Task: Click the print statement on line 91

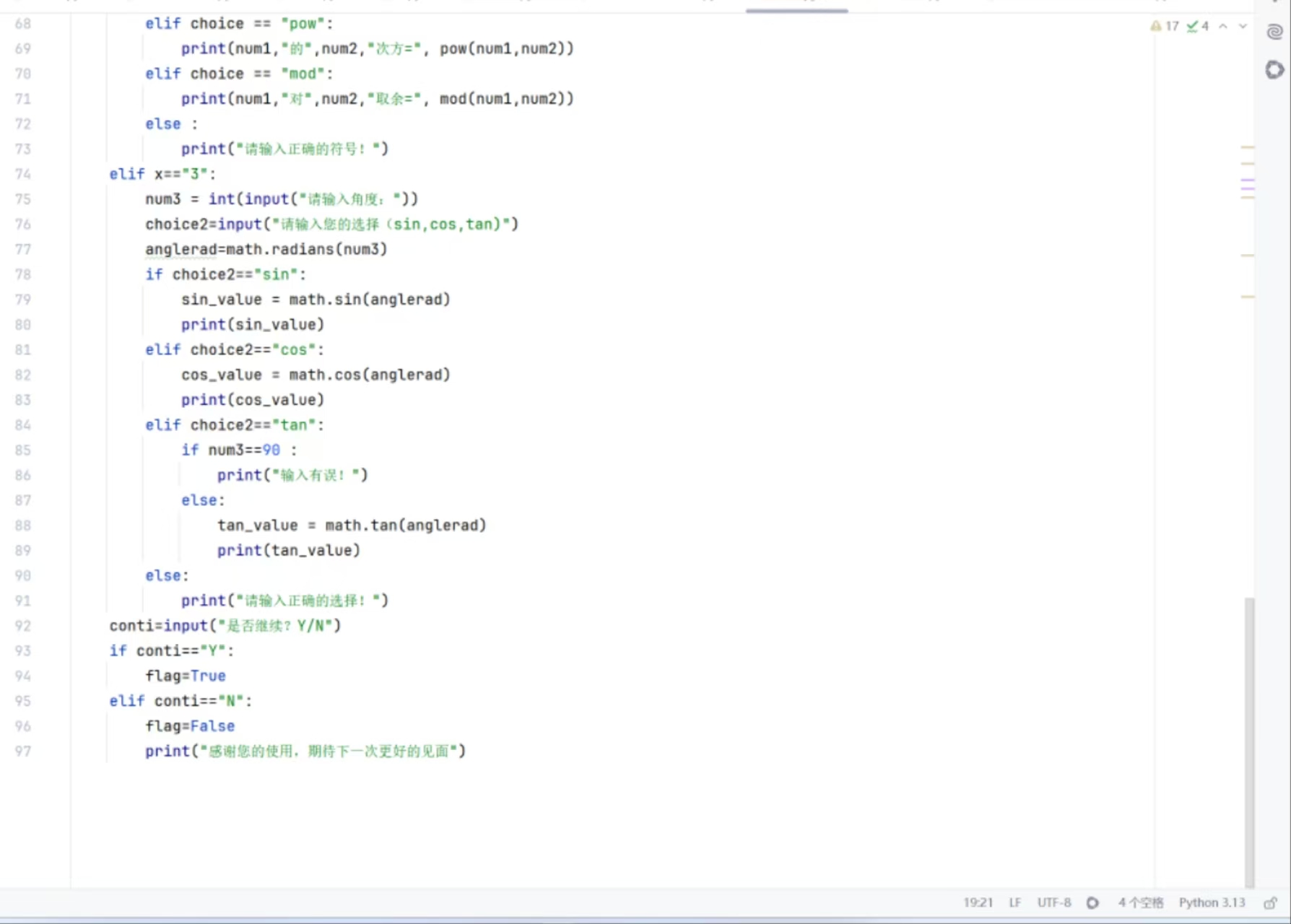Action: coord(285,601)
